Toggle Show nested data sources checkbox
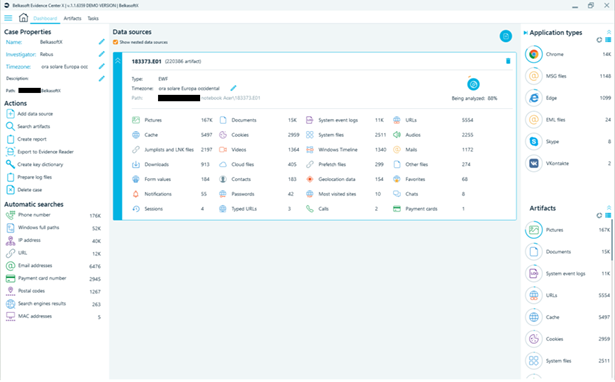This screenshot has height=382, width=615. tap(115, 42)
